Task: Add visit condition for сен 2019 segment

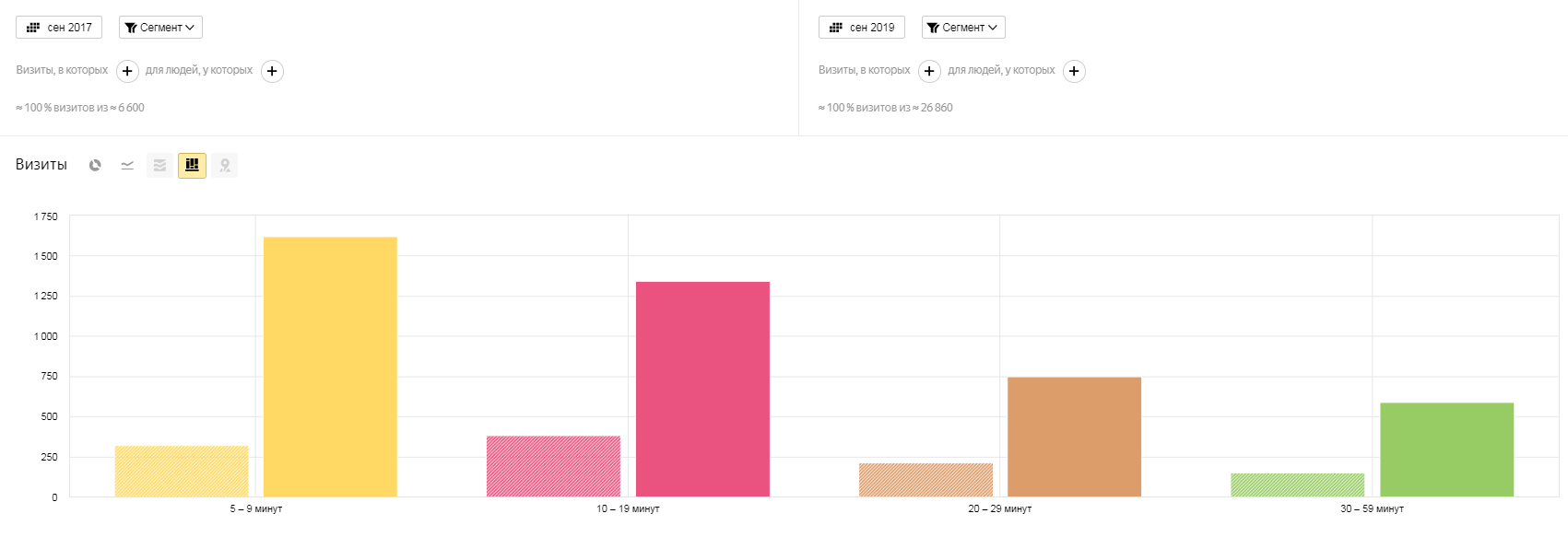Action: (x=929, y=71)
